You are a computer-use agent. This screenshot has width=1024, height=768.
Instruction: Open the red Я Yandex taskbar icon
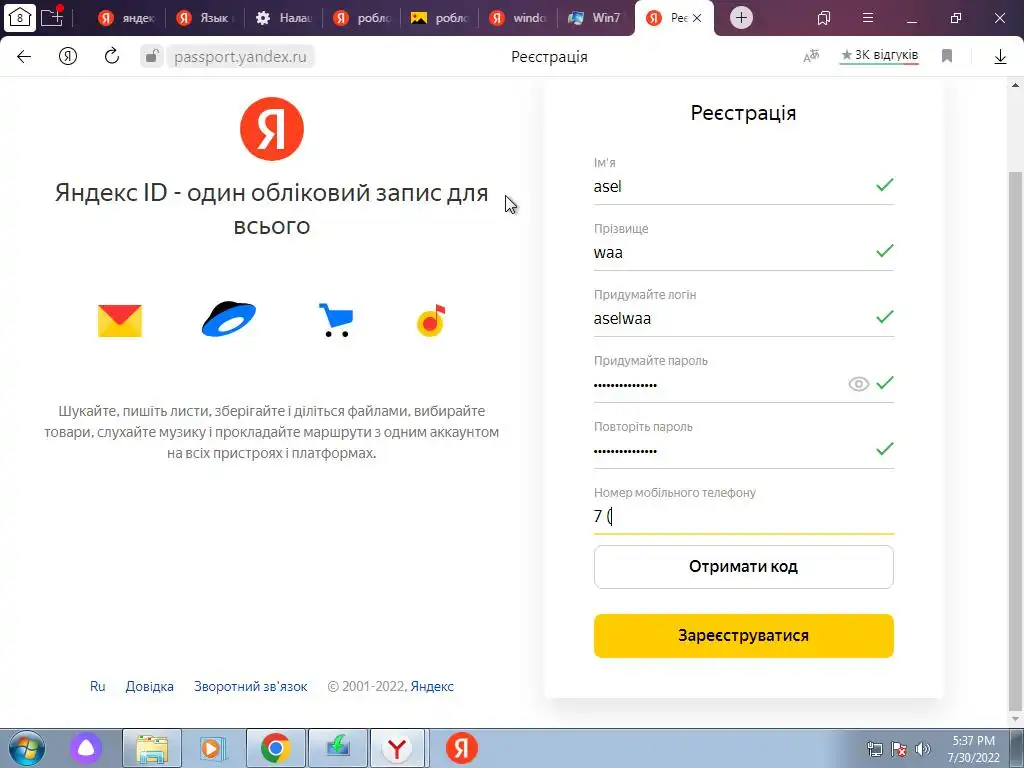pyautogui.click(x=462, y=748)
